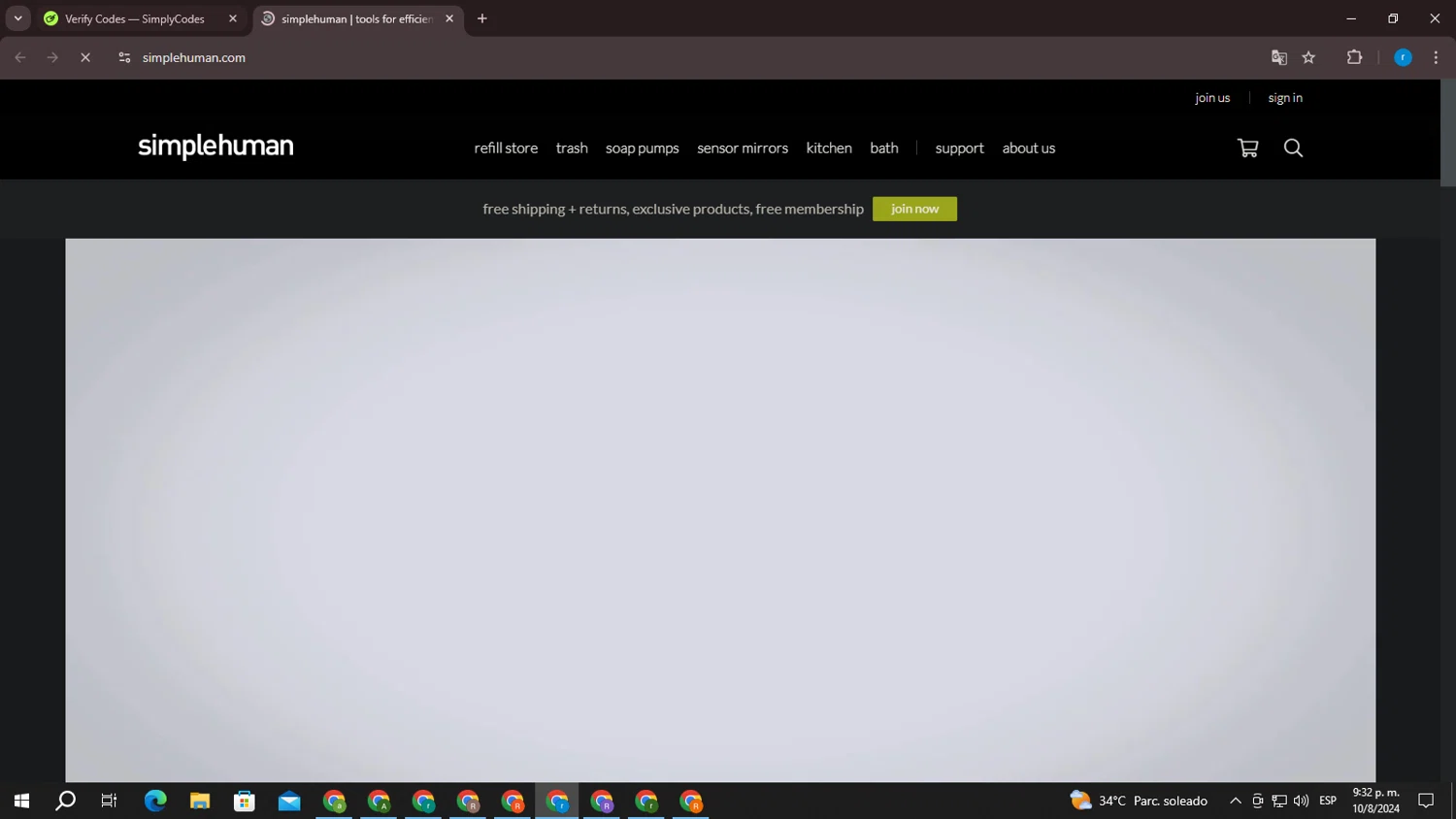Close the Verify Codes SimplyCodes tab
Viewport: 1456px width, 819px height.
[233, 18]
